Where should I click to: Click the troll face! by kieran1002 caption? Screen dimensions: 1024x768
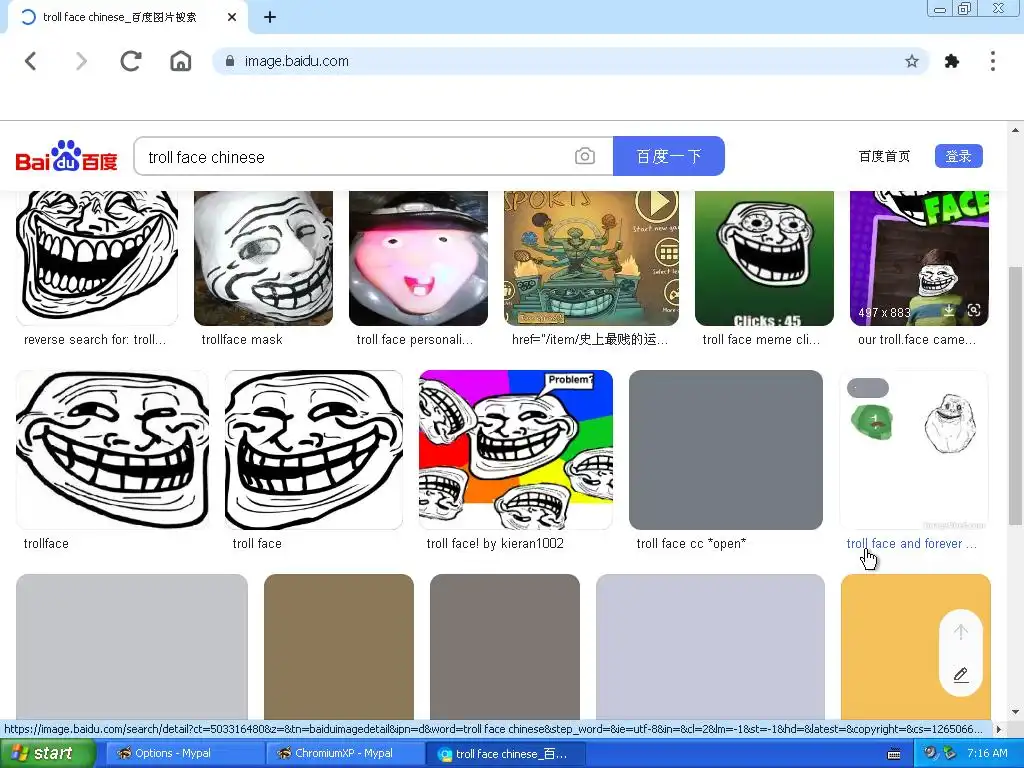pyautogui.click(x=495, y=543)
